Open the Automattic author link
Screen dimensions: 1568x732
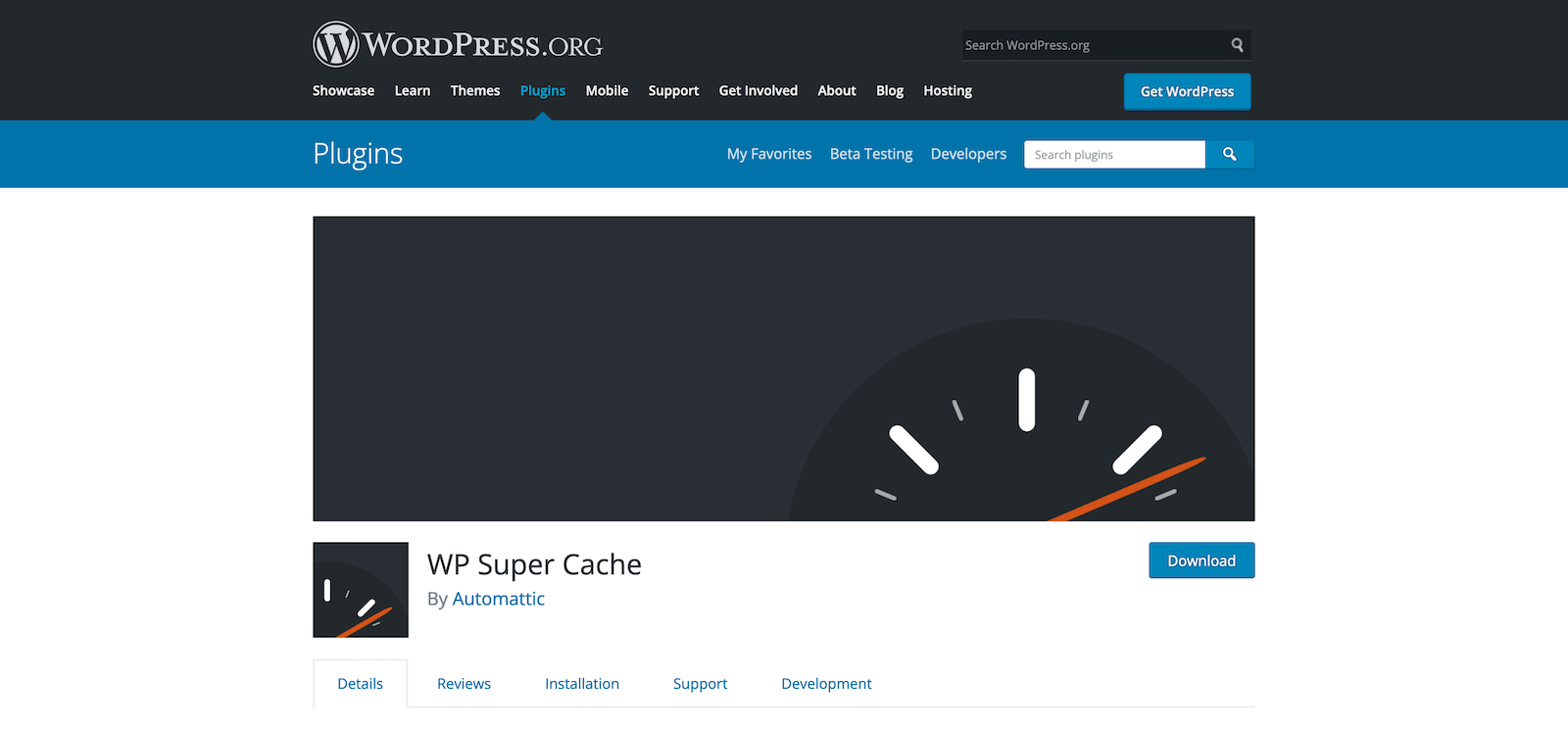pos(498,599)
